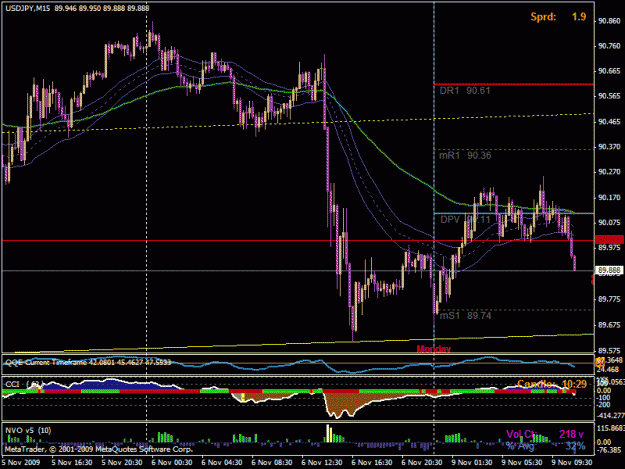625x469 pixels.
Task: Click the QQE Current Timeframe indicator label
Action: pyautogui.click(x=88, y=362)
